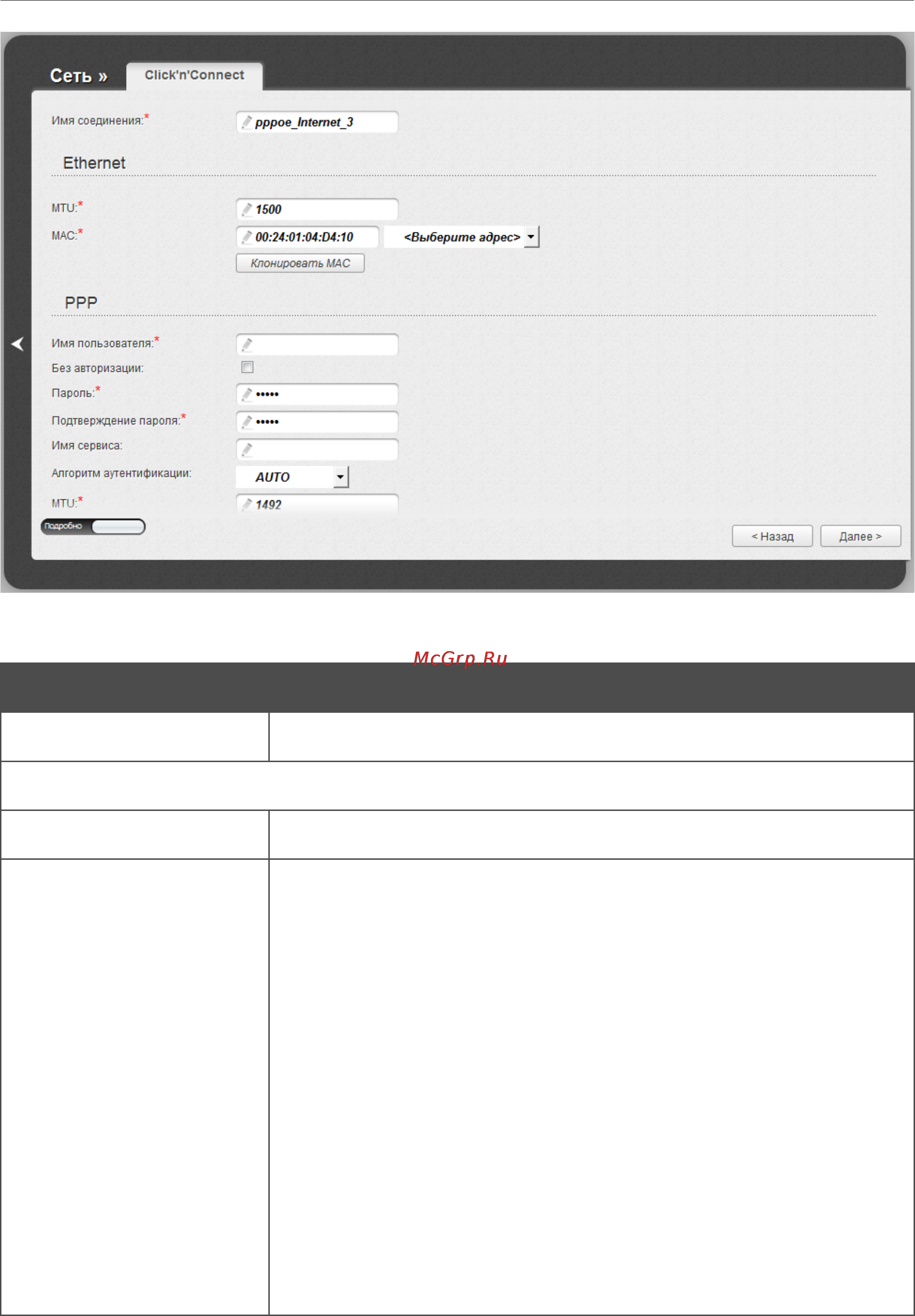Click the Клонировать MAC button

click(x=300, y=263)
